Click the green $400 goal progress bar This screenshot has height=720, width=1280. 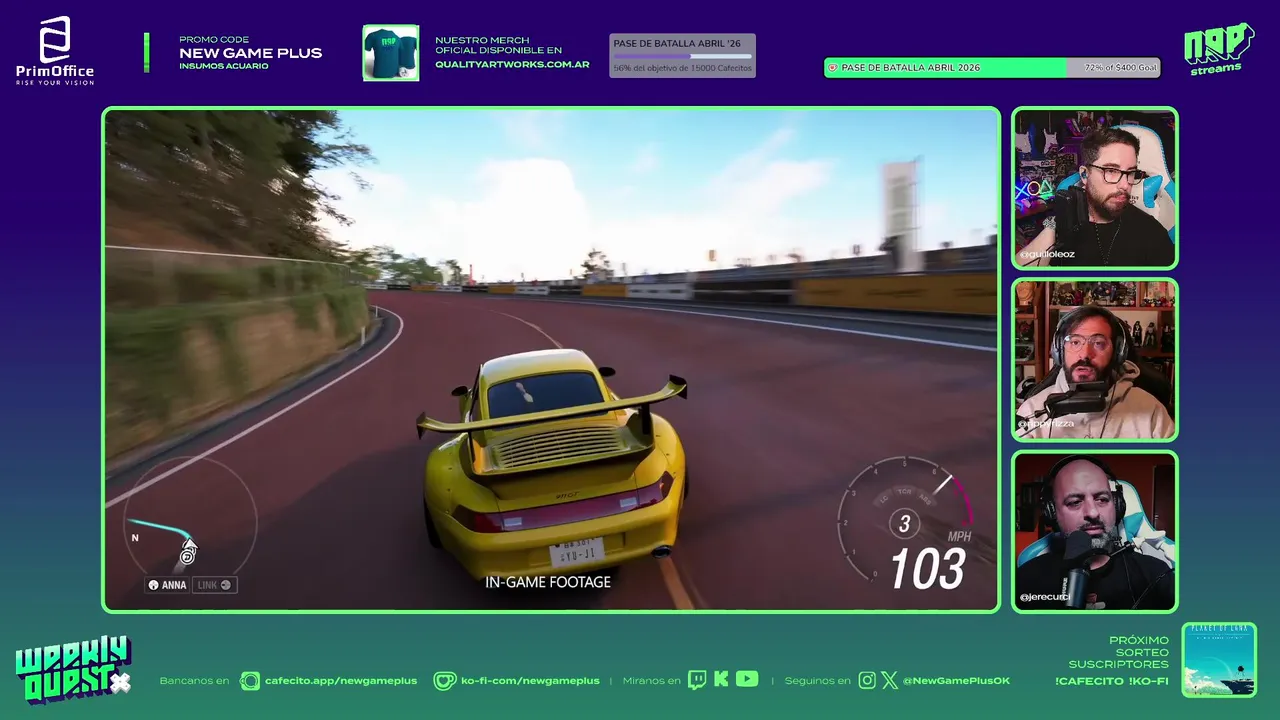pyautogui.click(x=992, y=68)
